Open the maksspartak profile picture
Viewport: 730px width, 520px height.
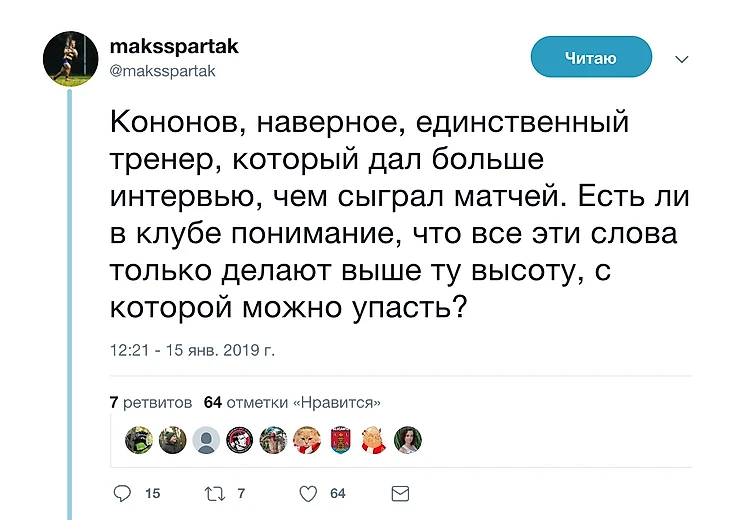click(x=69, y=58)
